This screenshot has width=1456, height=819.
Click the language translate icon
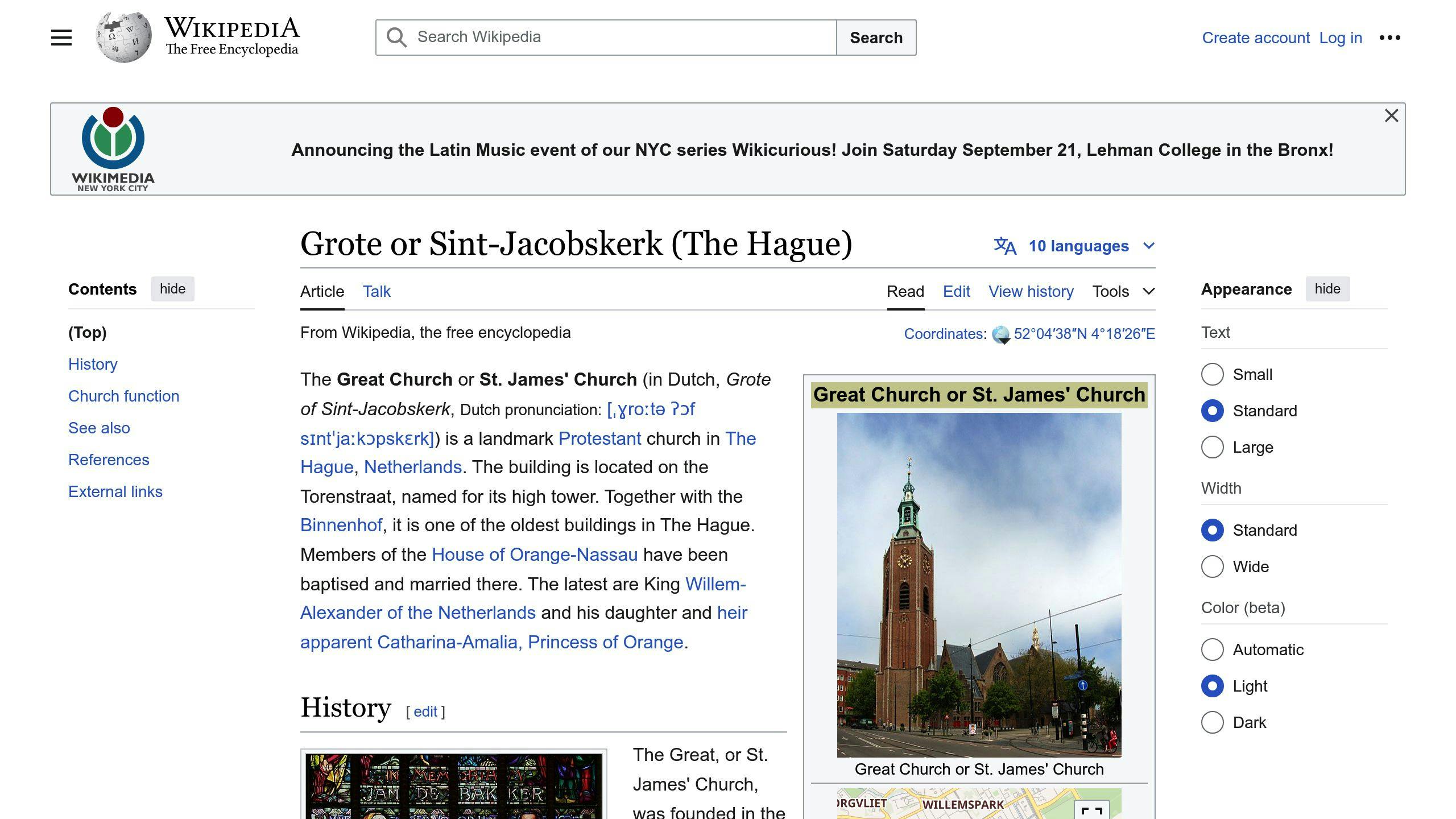[x=1005, y=246]
